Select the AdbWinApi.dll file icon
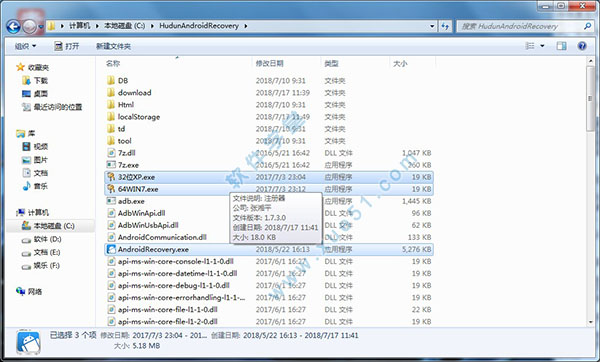Viewport: 600px width, 362px height. coord(111,213)
